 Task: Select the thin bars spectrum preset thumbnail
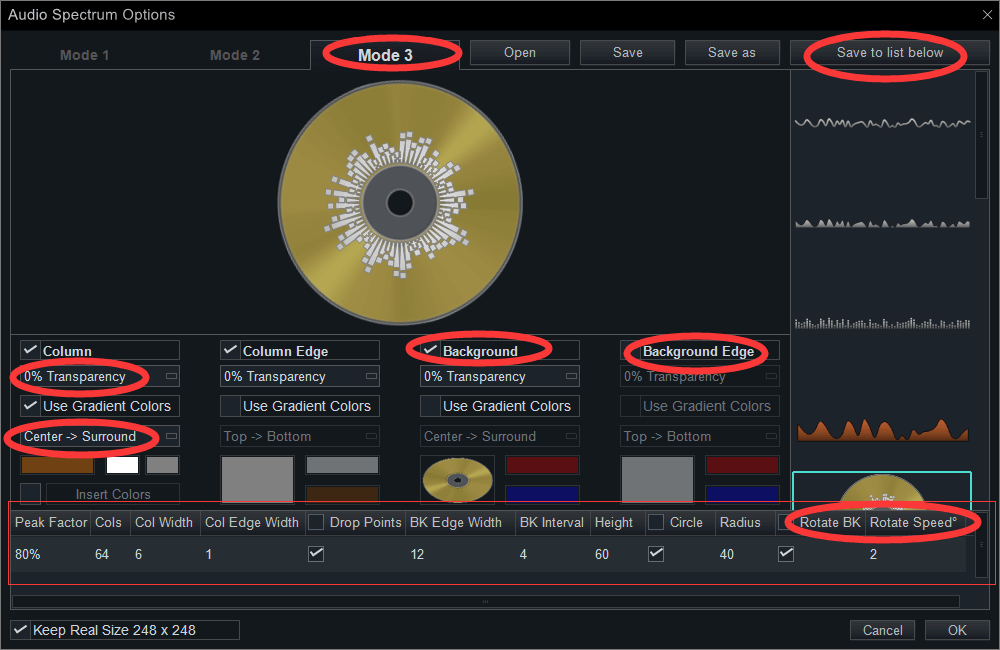(x=883, y=323)
